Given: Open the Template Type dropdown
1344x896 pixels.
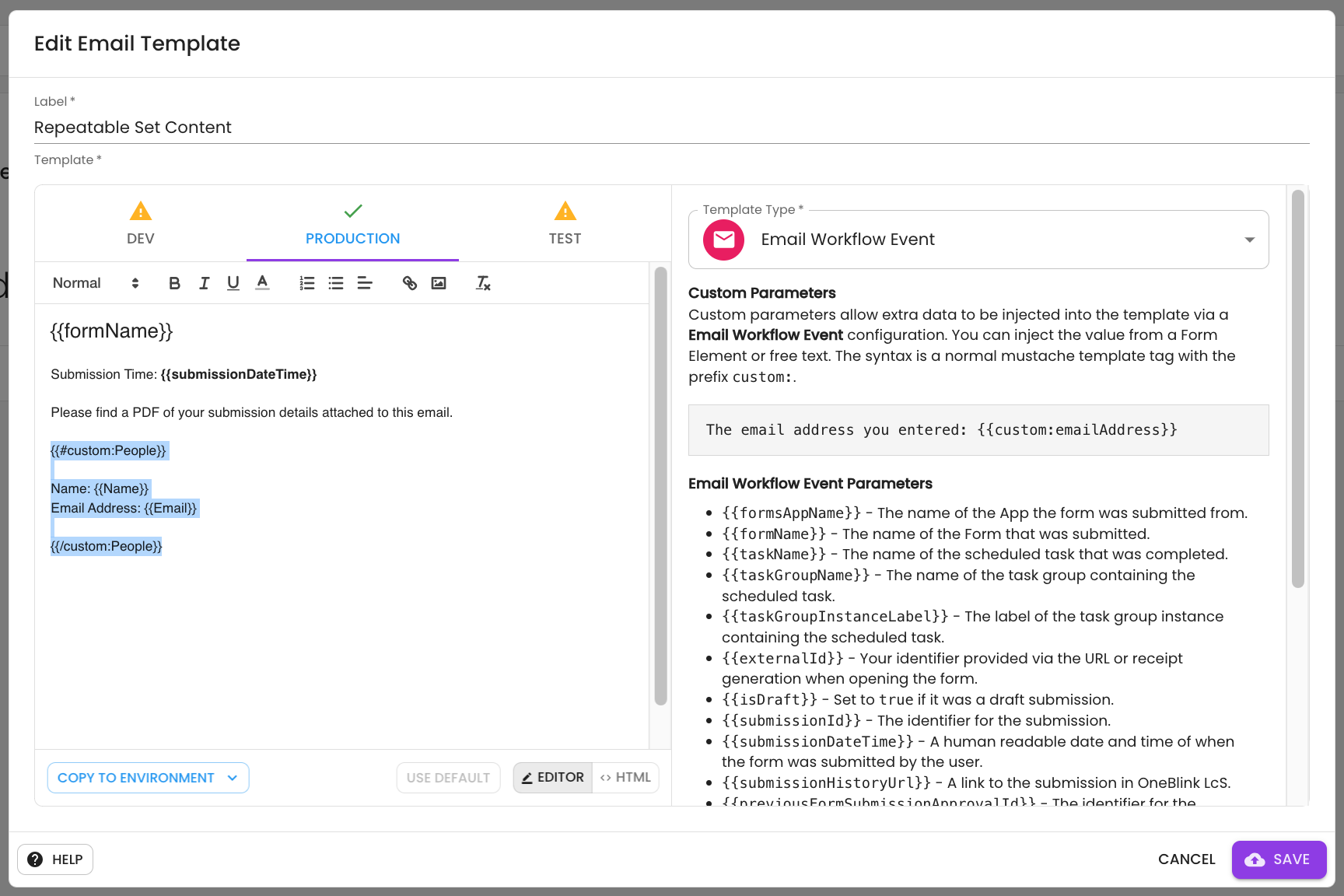Looking at the screenshot, I should point(978,240).
